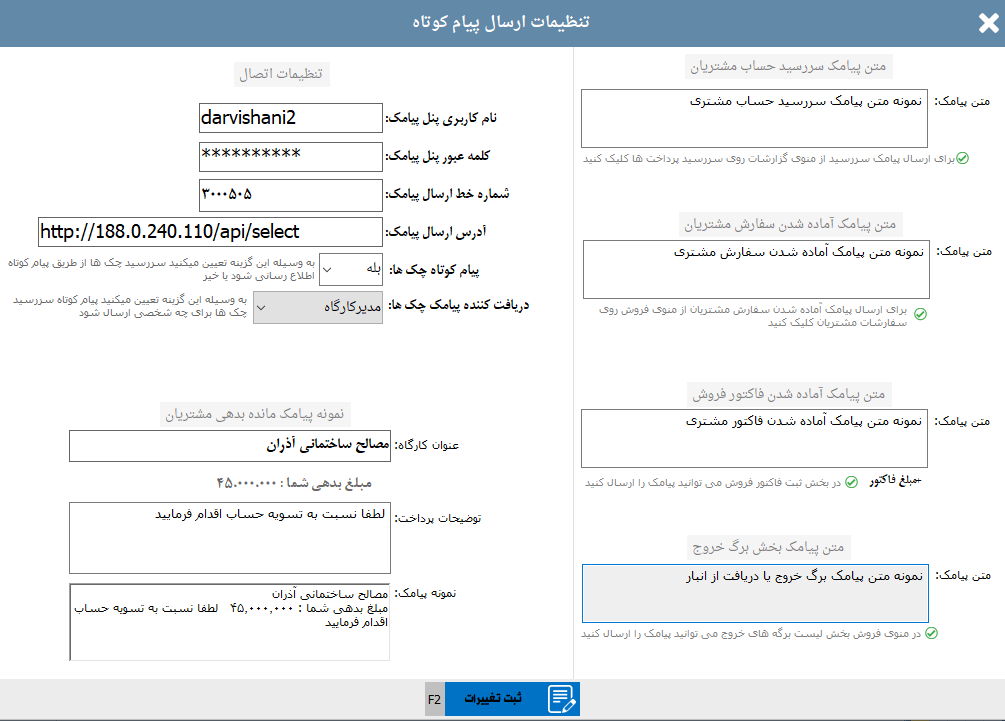1005x721 pixels.
Task: Click the مبلغ بدهی شما : ۴۵.۰۰۰.۰۰۰ text
Action: point(294,483)
